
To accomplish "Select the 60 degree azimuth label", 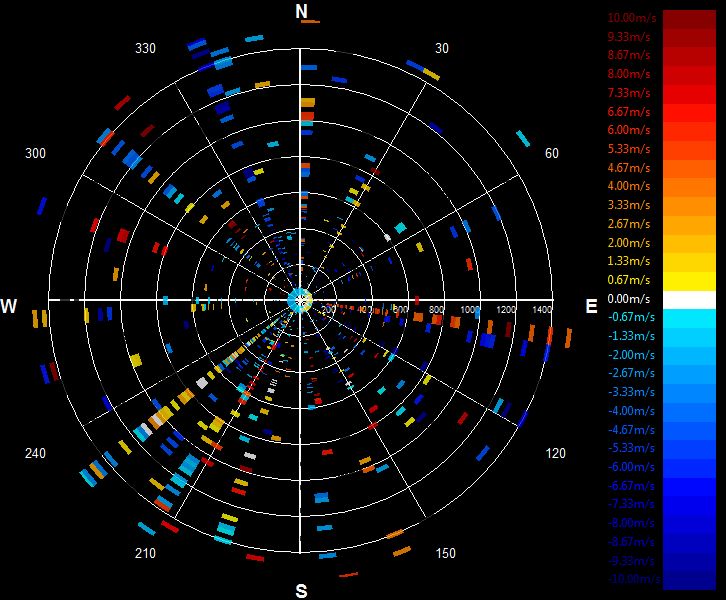I will (x=551, y=153).
